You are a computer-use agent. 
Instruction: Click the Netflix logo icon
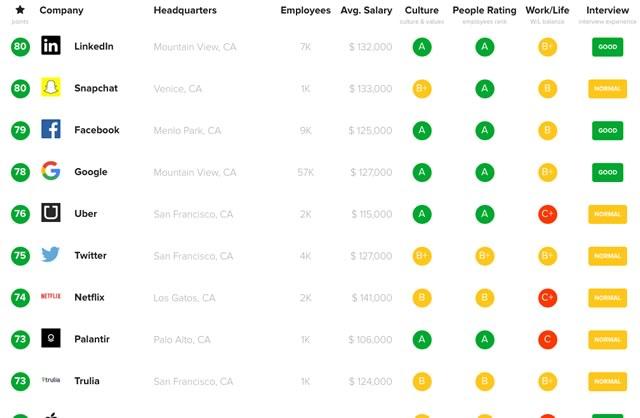point(51,297)
